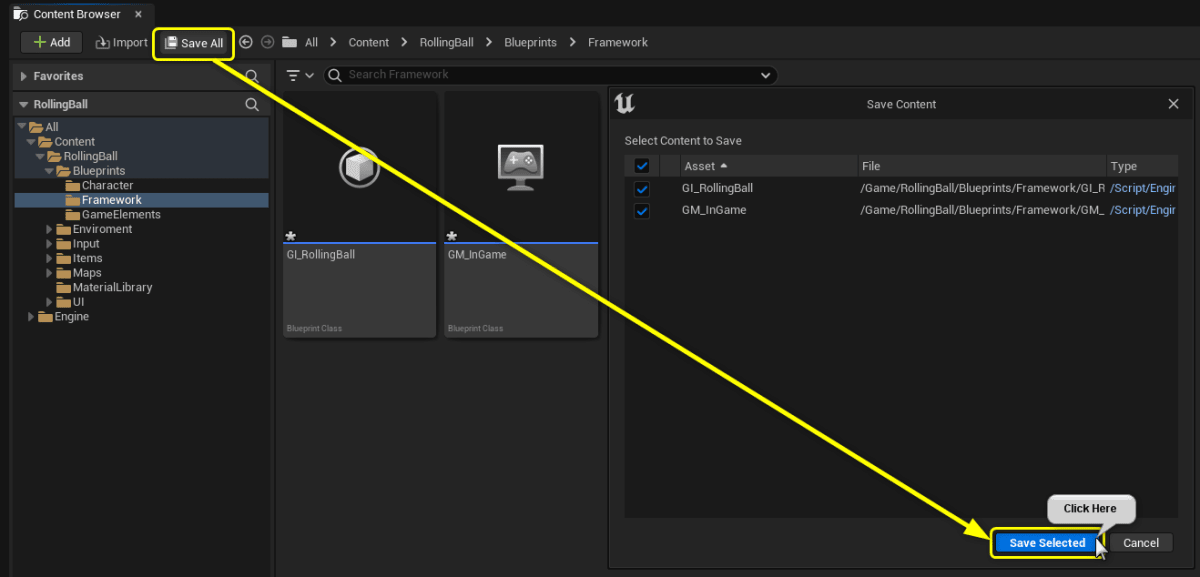This screenshot has height=577, width=1200.
Task: Click the back navigation arrow
Action: pos(246,43)
